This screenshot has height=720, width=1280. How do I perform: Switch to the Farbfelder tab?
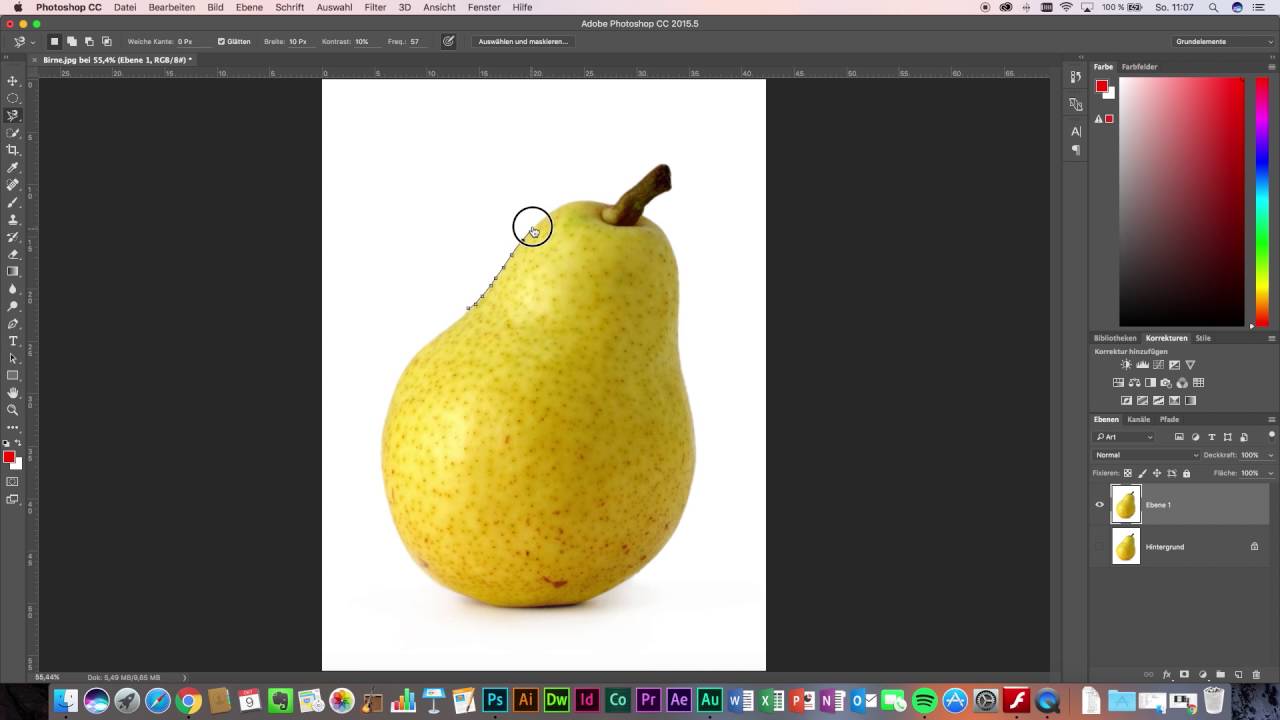coord(1139,66)
